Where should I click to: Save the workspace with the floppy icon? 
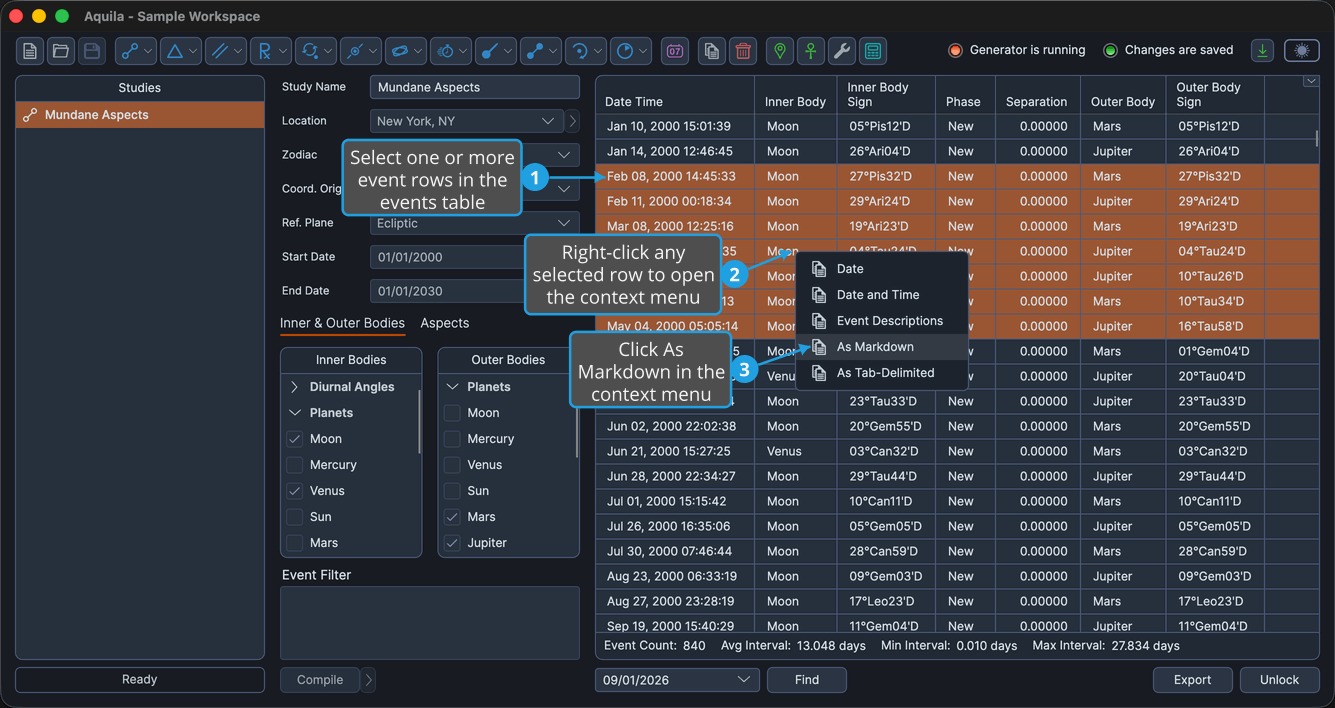(x=92, y=51)
